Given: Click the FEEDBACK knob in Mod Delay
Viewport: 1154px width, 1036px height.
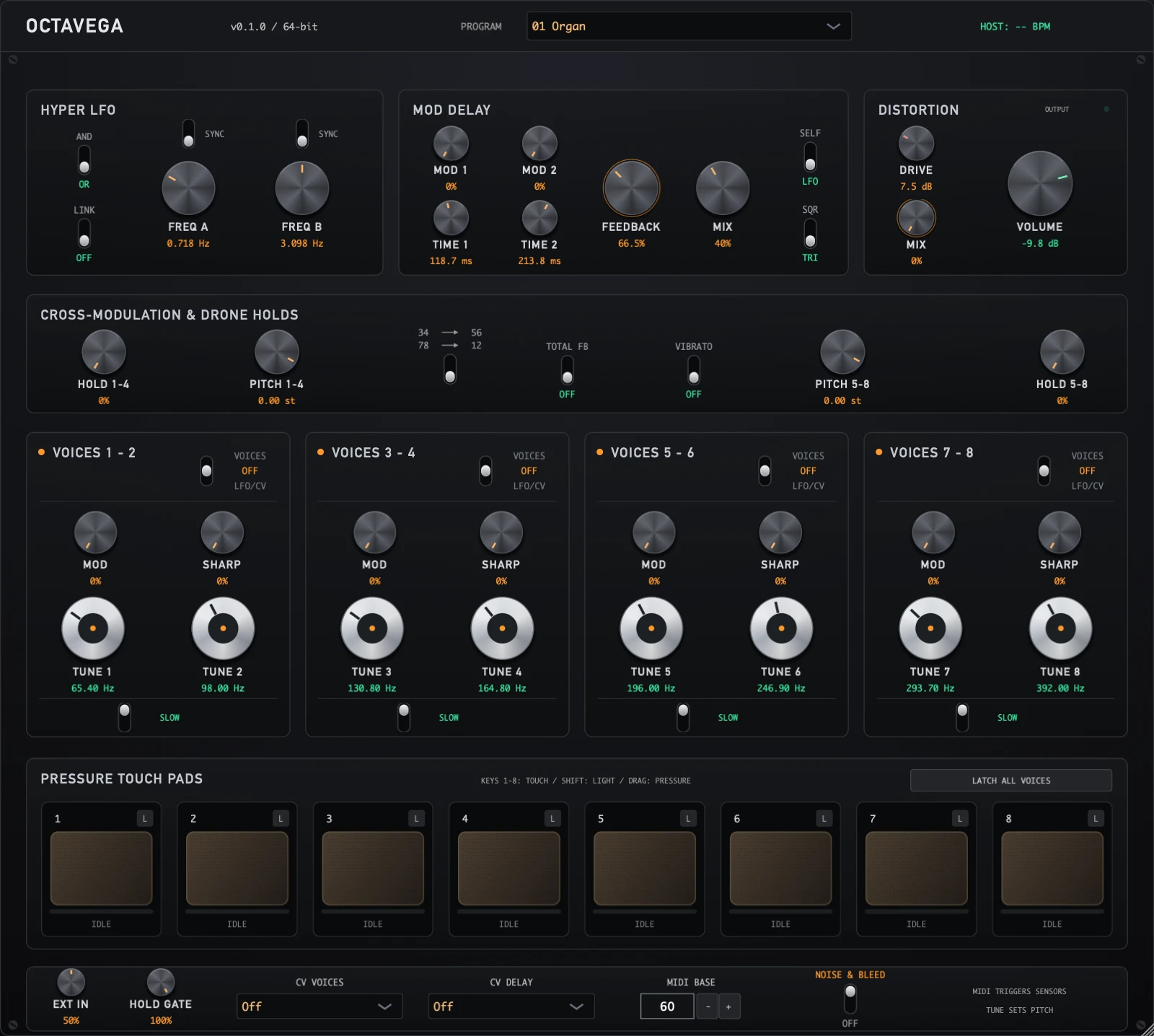Looking at the screenshot, I should point(631,188).
